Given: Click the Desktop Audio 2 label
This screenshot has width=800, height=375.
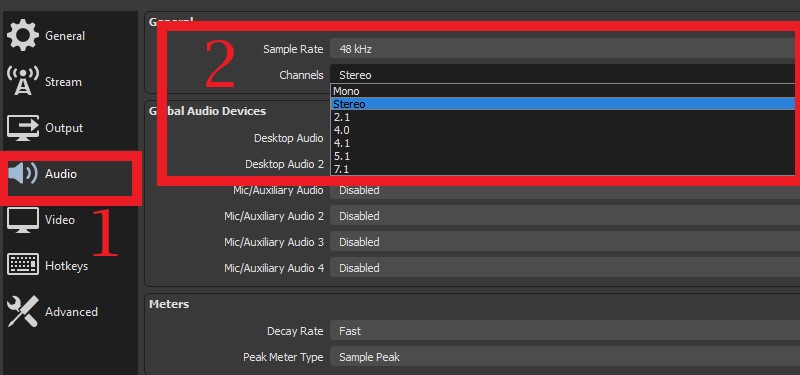Looking at the screenshot, I should click(284, 164).
